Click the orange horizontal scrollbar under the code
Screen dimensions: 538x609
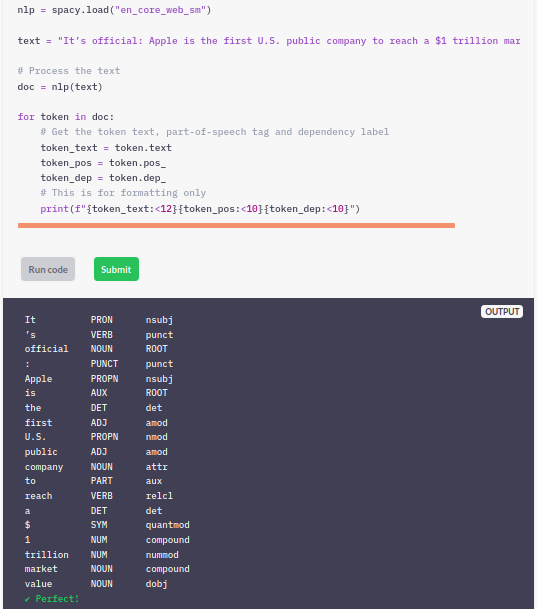point(236,226)
